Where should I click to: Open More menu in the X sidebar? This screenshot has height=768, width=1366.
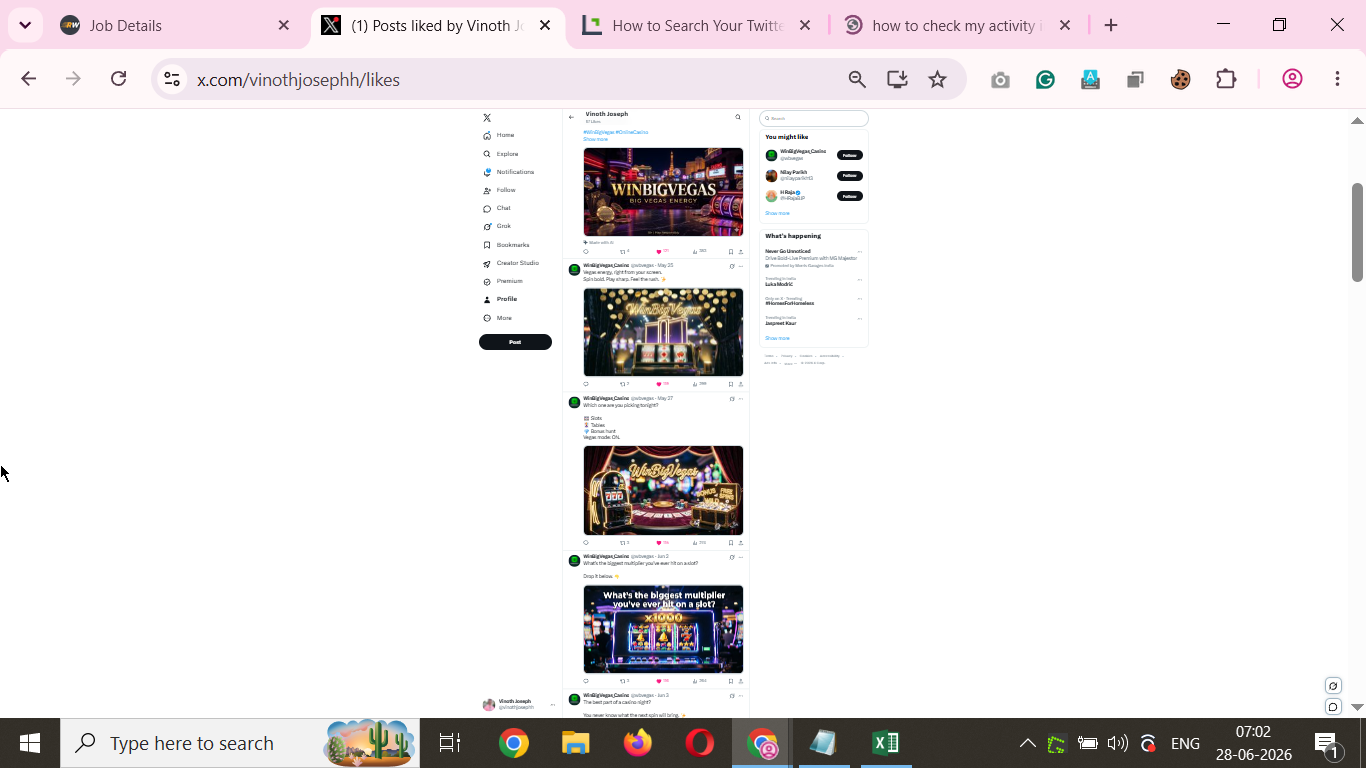[x=498, y=318]
